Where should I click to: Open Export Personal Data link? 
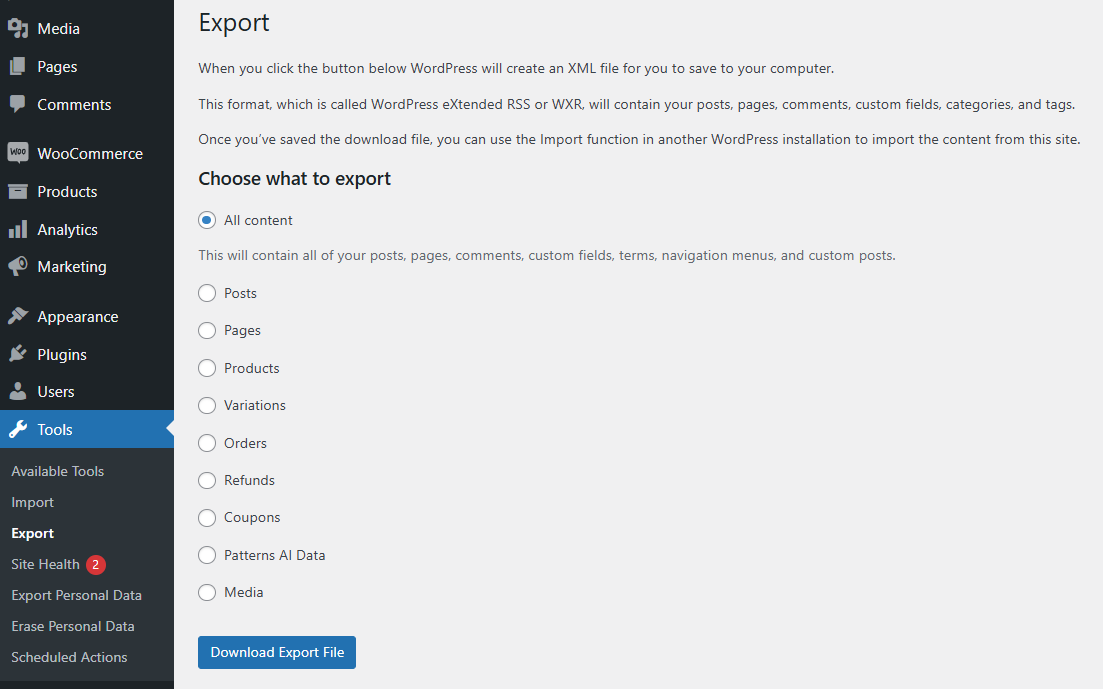[77, 595]
